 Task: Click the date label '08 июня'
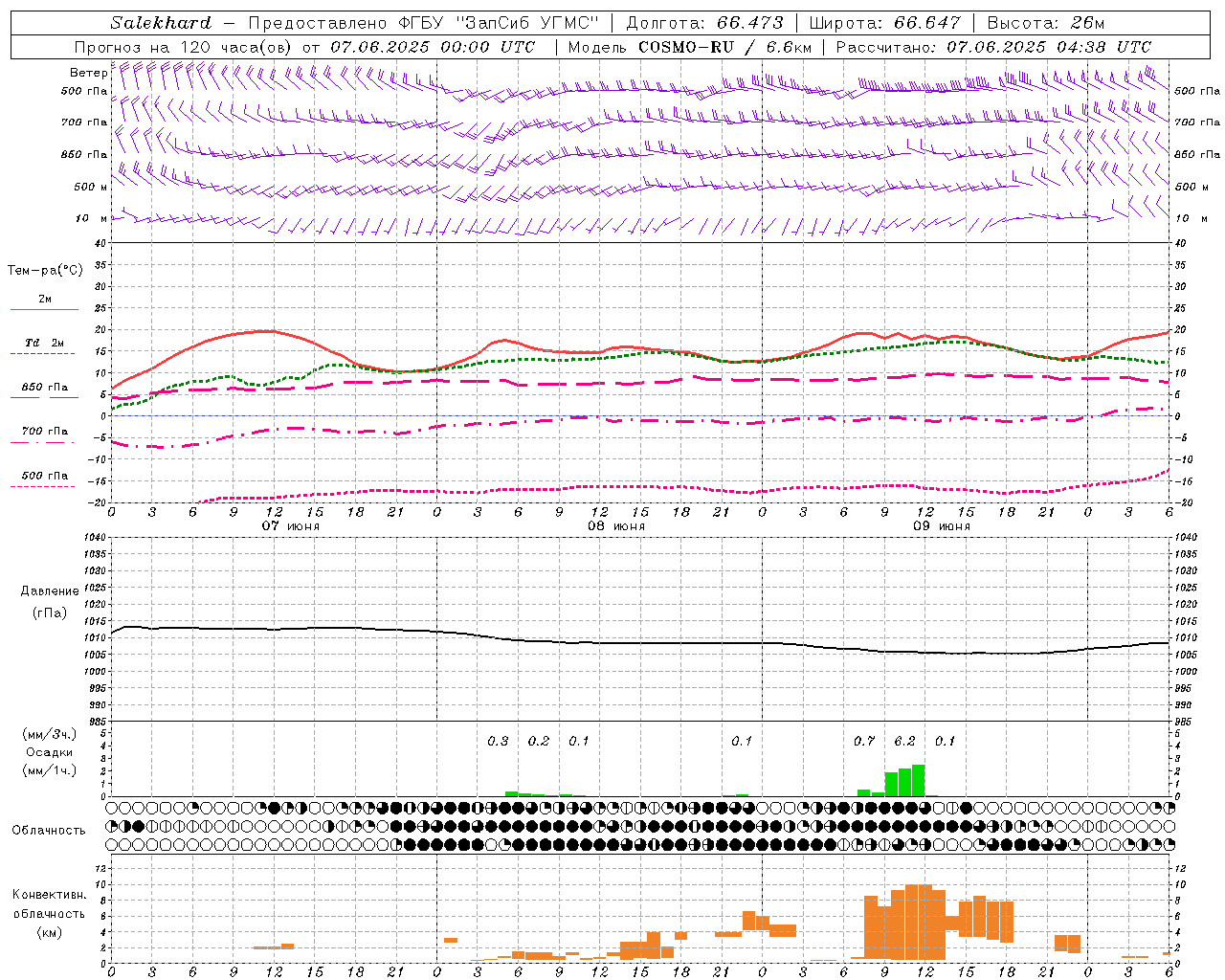pos(616,526)
